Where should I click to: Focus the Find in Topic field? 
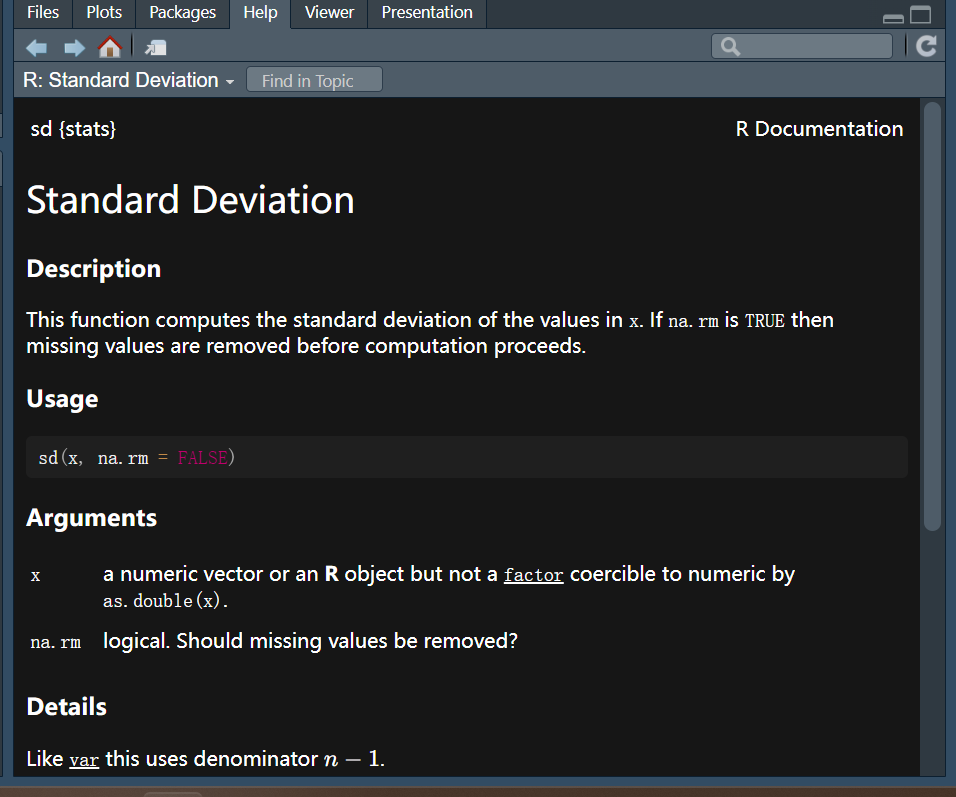click(314, 80)
